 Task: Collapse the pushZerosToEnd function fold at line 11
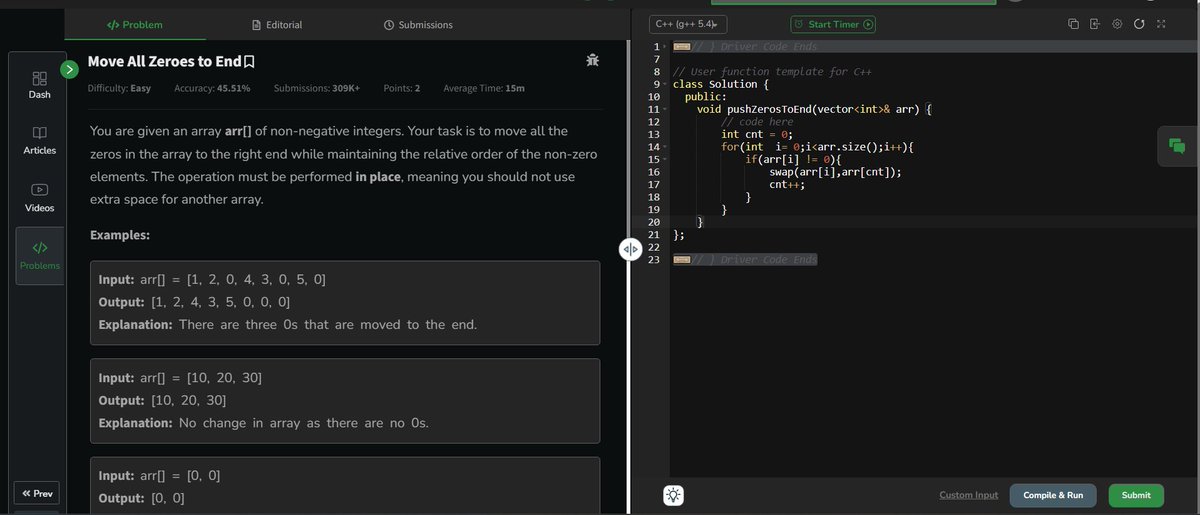click(665, 109)
